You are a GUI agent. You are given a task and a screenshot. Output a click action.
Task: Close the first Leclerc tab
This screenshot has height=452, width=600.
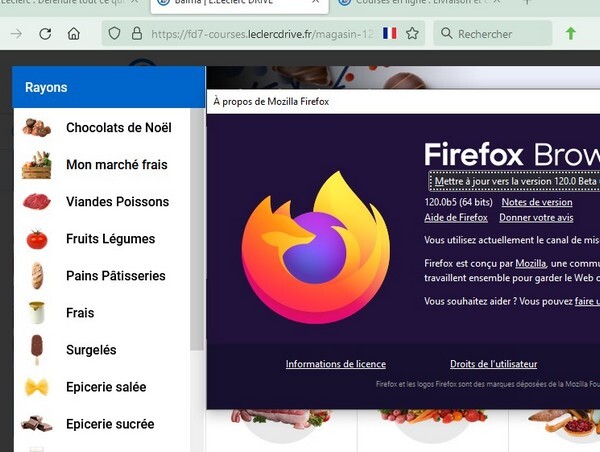(135, 2)
